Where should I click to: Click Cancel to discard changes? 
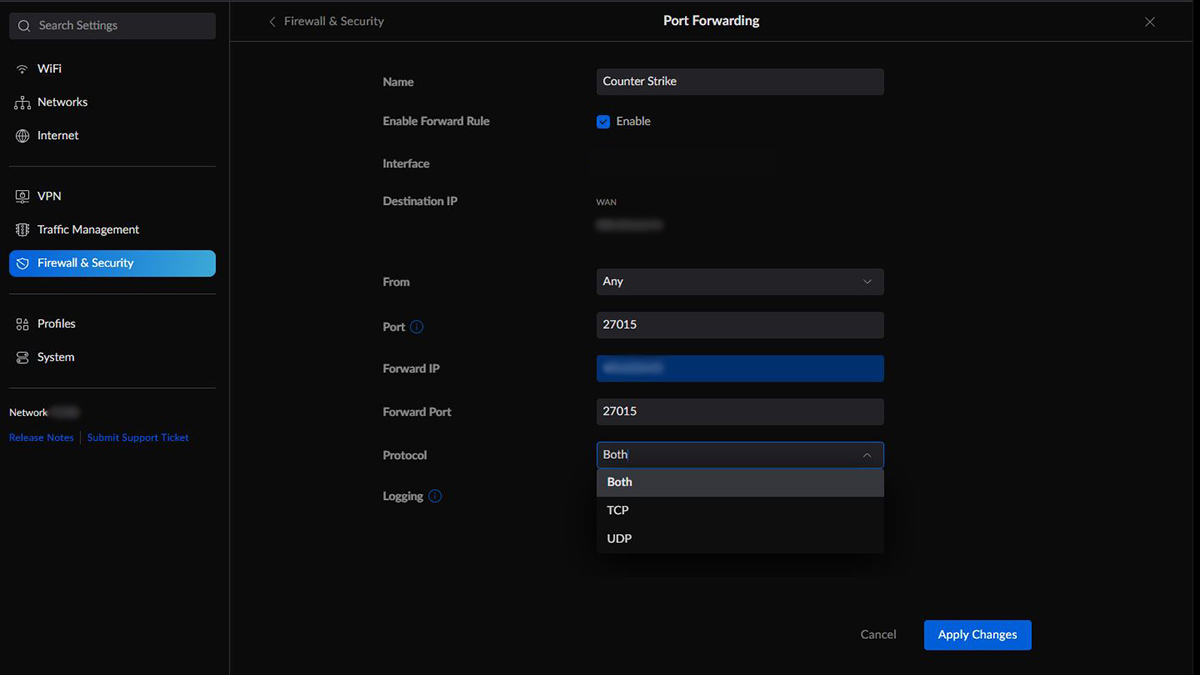coord(877,634)
